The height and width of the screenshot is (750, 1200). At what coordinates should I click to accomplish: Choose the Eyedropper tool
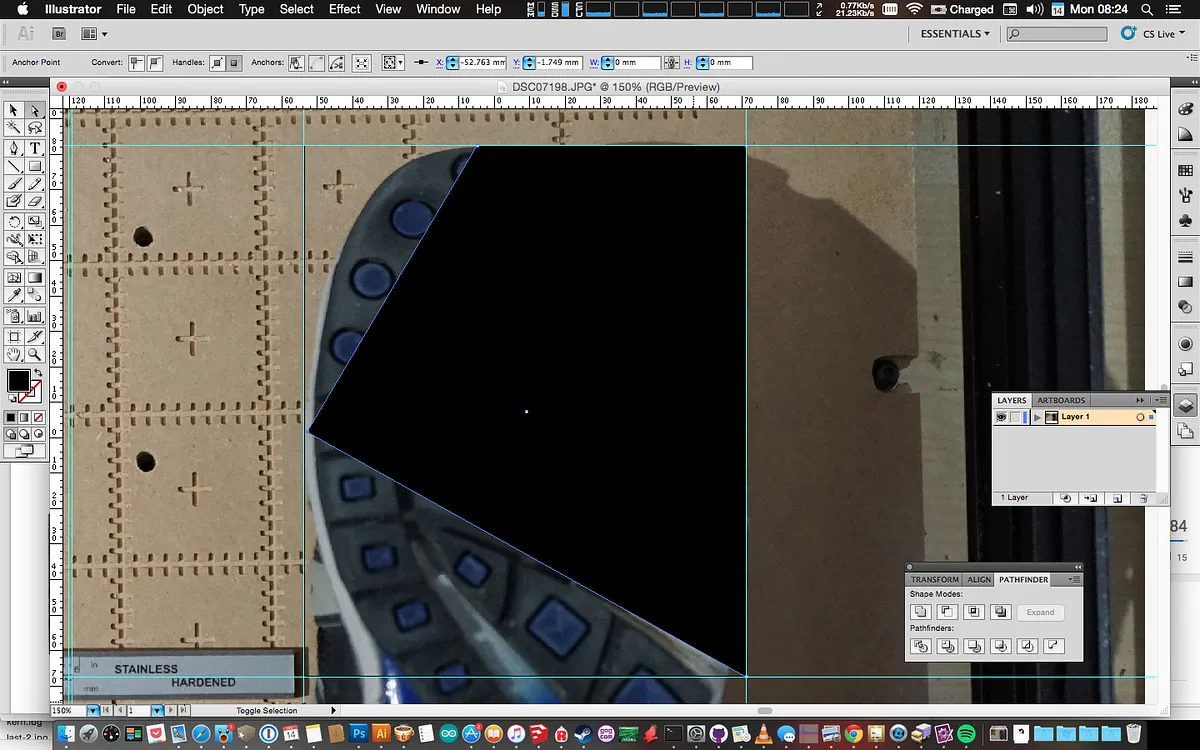14,296
